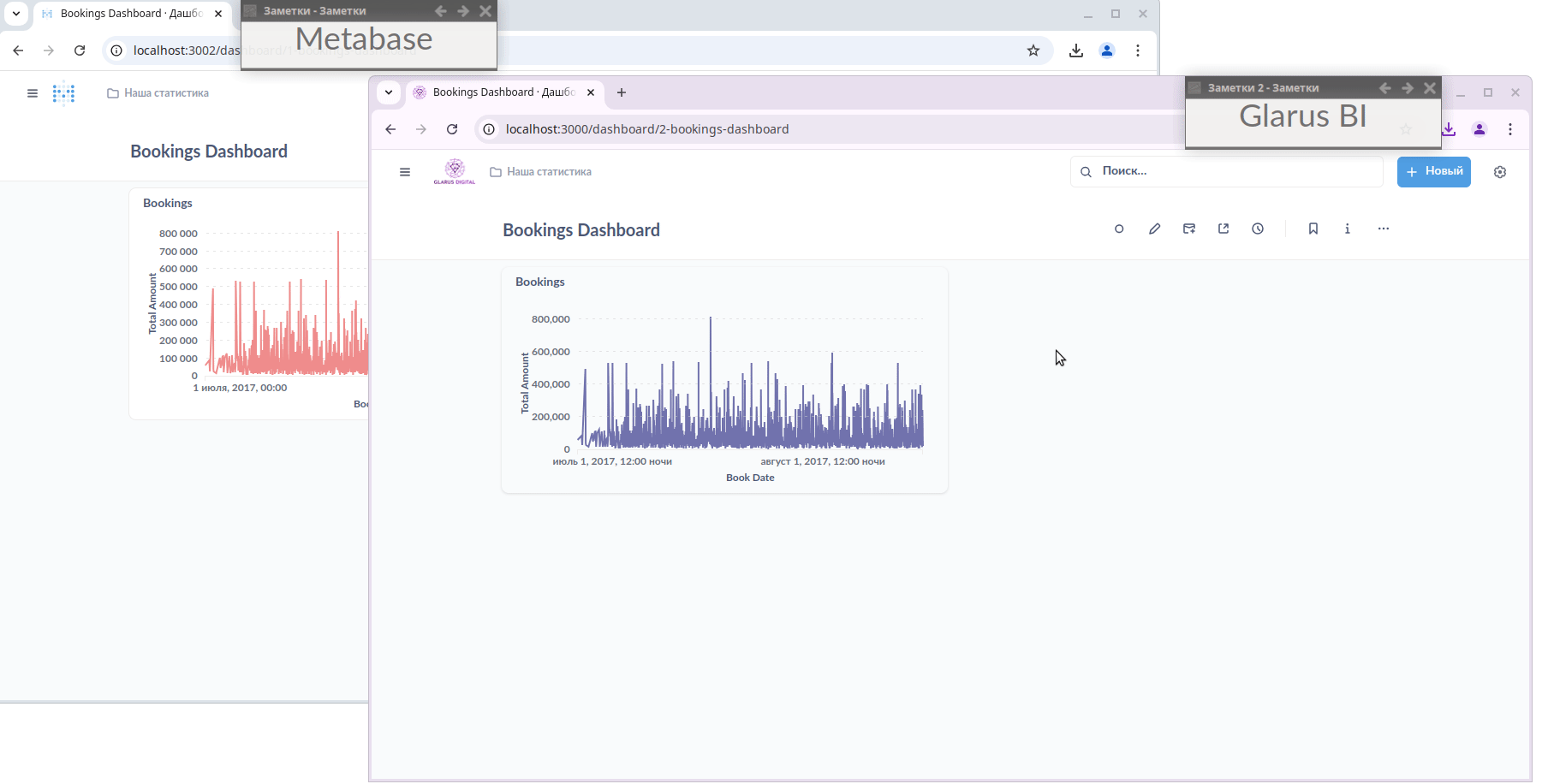This screenshot has height=784, width=1542.
Task: Open dashboard subscriptions envelope icon
Action: (1188, 229)
